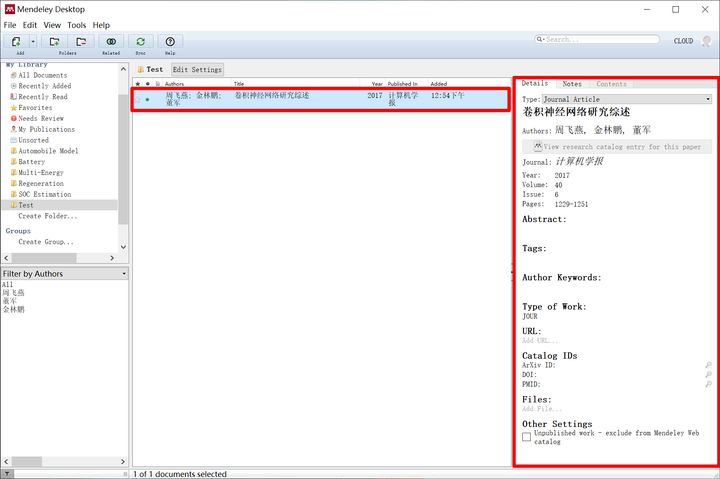Click the Edit Settings button
This screenshot has height=479, width=720.
pyautogui.click(x=197, y=70)
